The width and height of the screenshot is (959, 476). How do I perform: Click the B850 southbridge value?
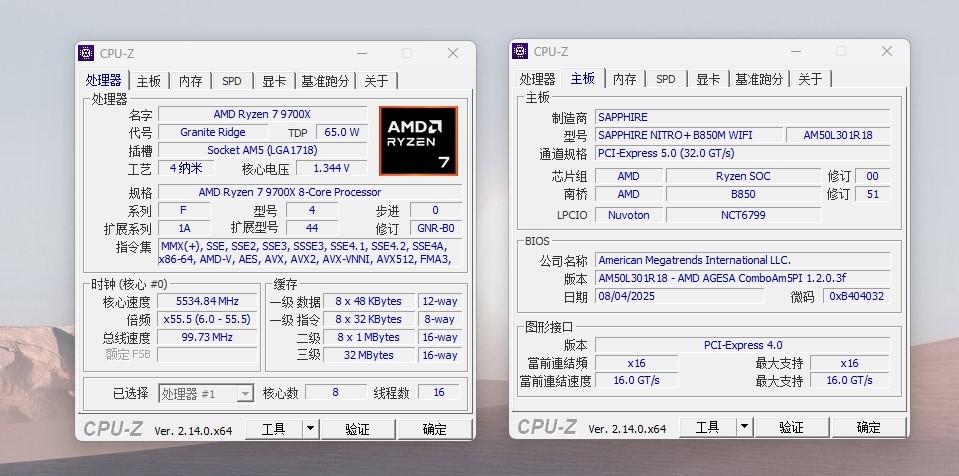743,194
